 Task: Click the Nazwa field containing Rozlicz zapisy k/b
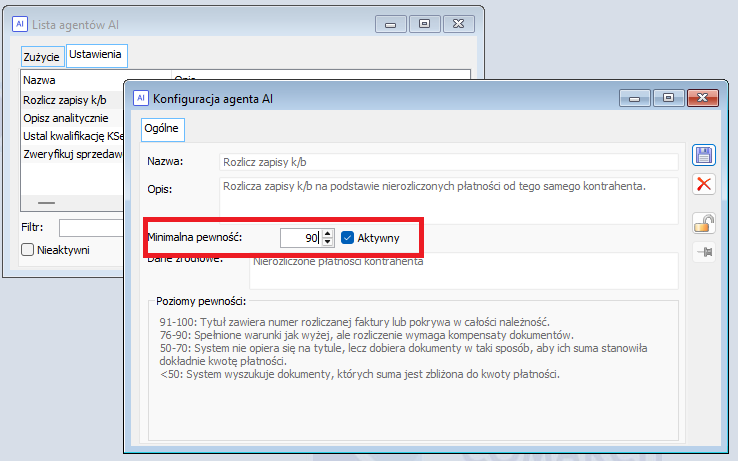[449, 162]
